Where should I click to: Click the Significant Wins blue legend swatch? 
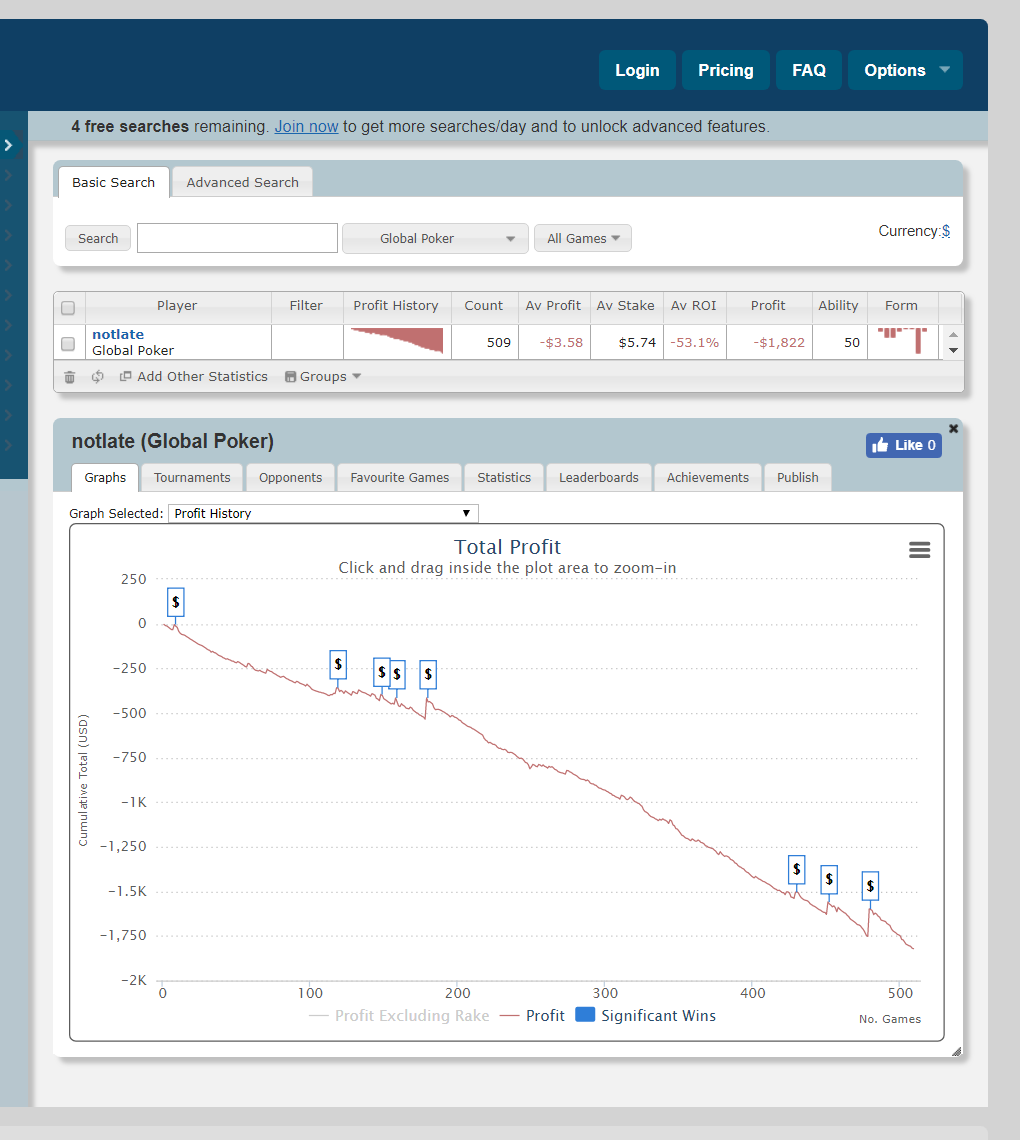pos(585,1015)
